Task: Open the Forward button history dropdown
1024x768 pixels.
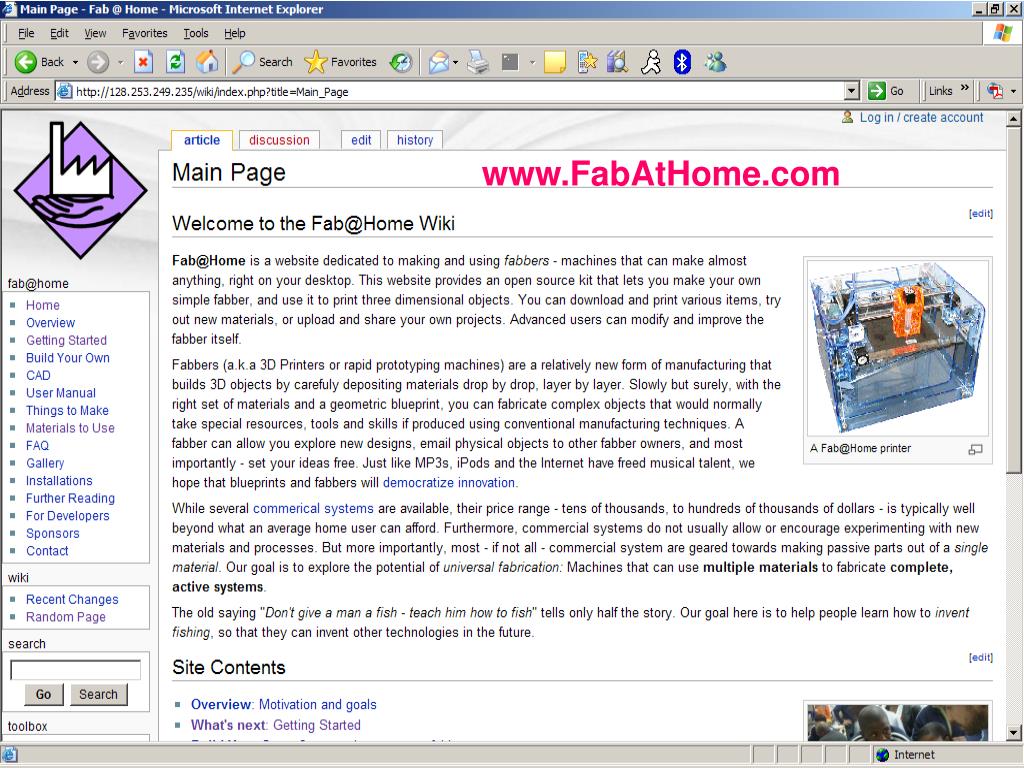Action: pyautogui.click(x=120, y=63)
